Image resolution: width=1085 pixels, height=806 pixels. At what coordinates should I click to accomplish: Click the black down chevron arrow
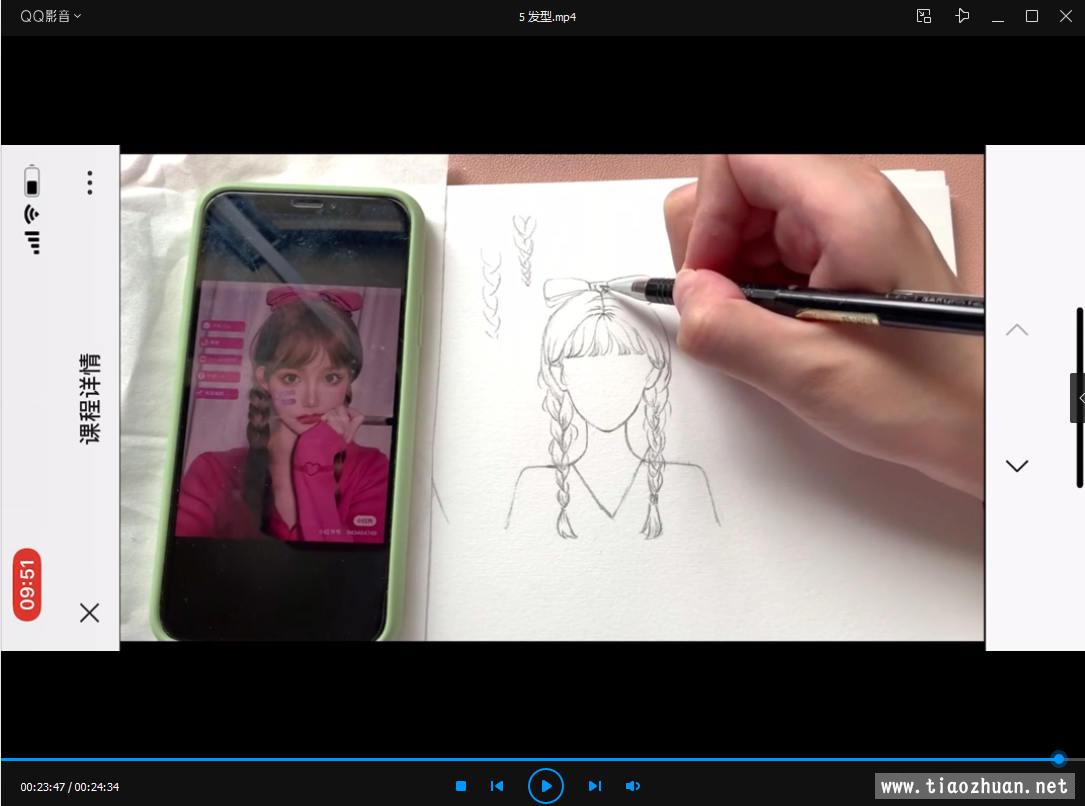tap(1016, 466)
